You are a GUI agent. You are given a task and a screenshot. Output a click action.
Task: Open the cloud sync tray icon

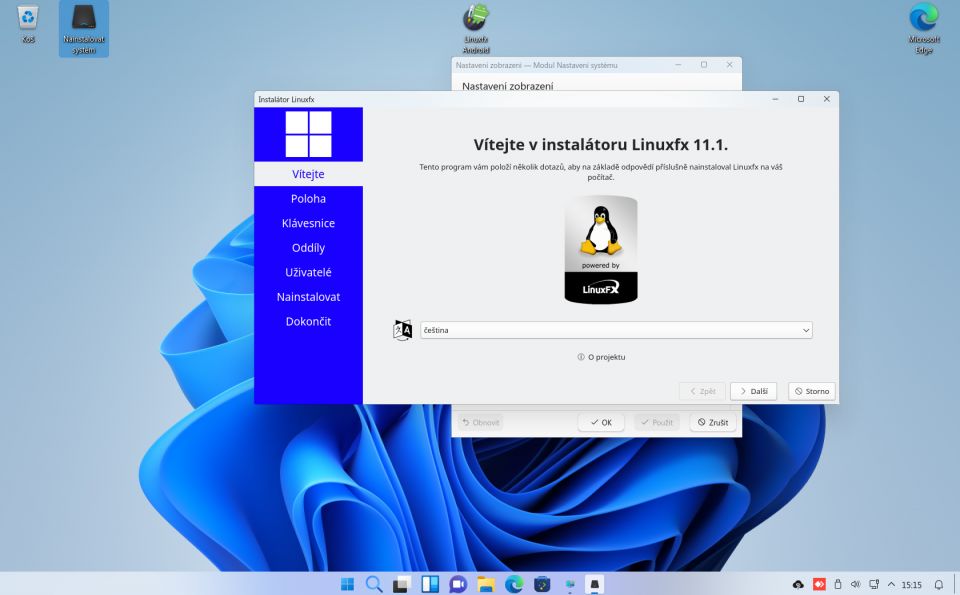click(798, 585)
